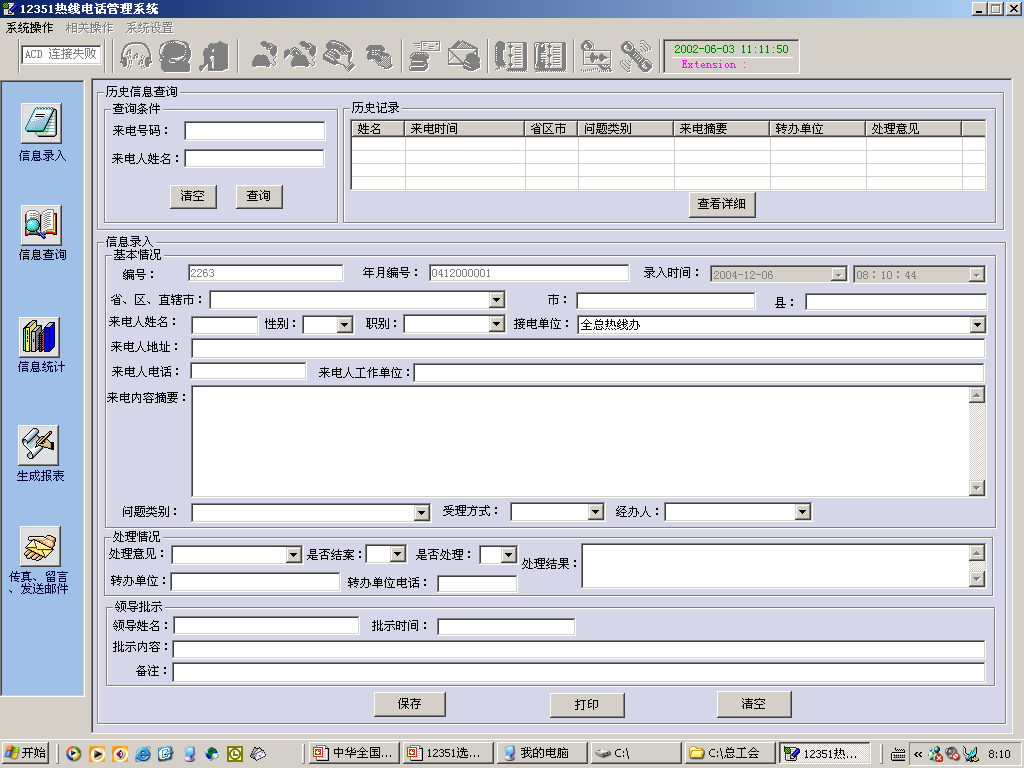Click the mailbox letter toolbar icon
Viewport: 1024px width, 768px height.
pyautogui.click(x=425, y=56)
